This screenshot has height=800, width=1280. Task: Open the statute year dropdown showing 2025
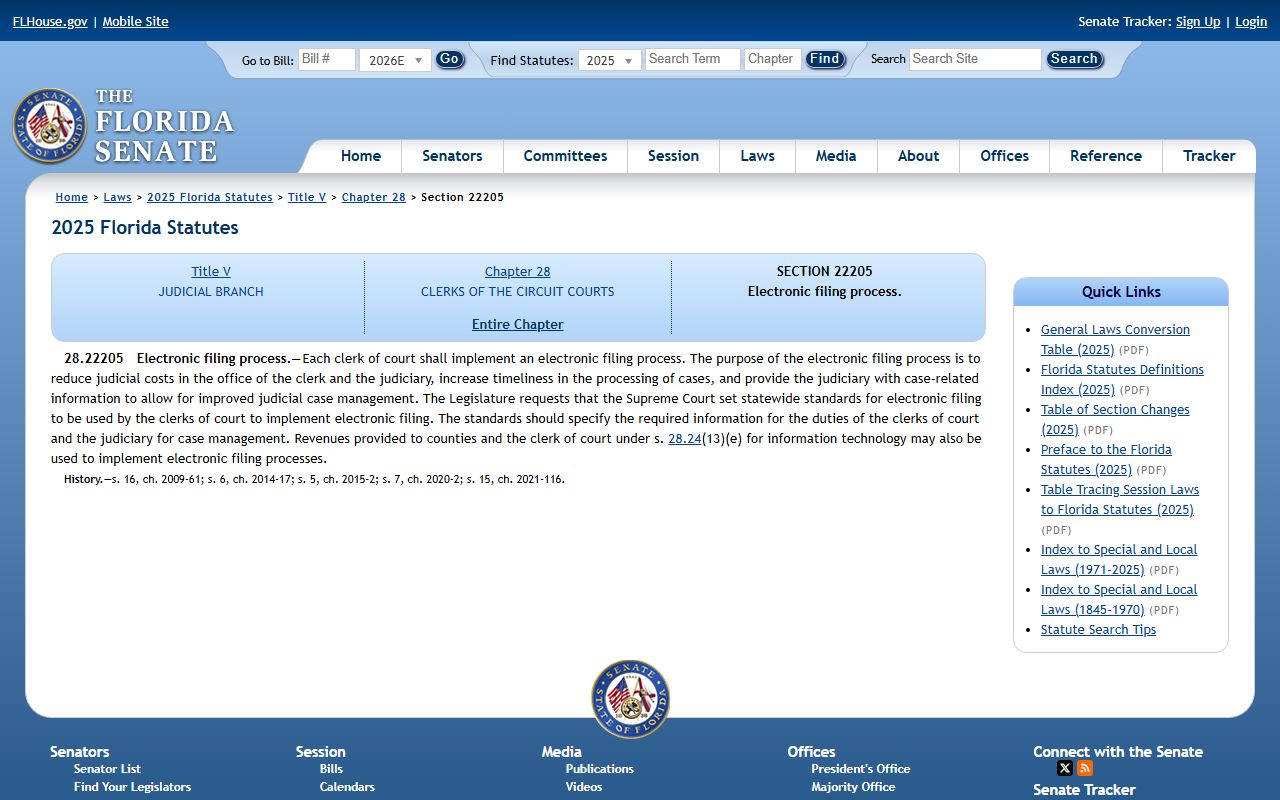tap(609, 60)
